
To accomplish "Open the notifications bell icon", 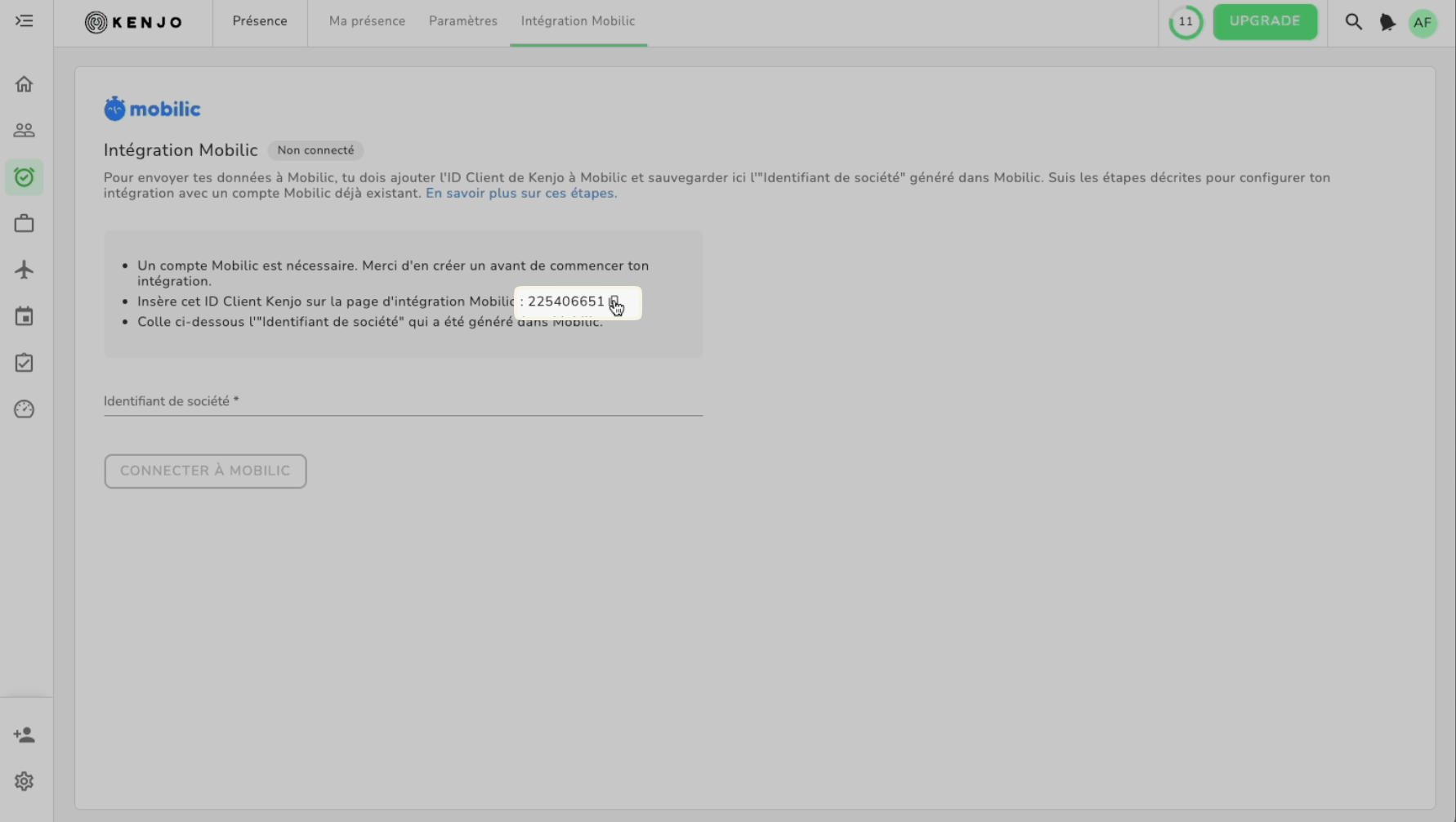I will (1387, 22).
